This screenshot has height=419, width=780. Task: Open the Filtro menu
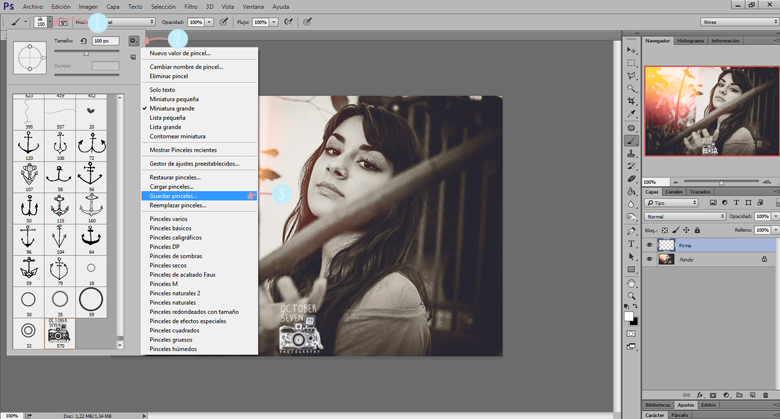[191, 6]
